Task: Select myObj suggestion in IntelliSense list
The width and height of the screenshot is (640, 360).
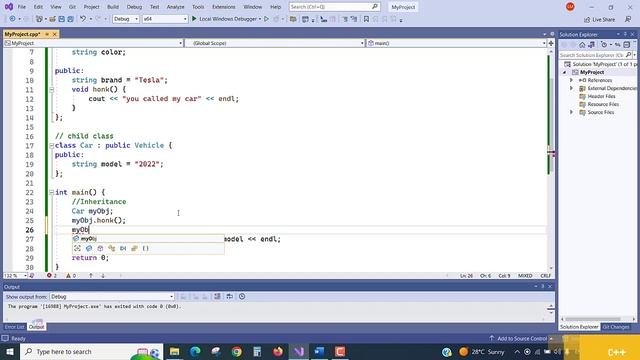Action: click(x=148, y=239)
